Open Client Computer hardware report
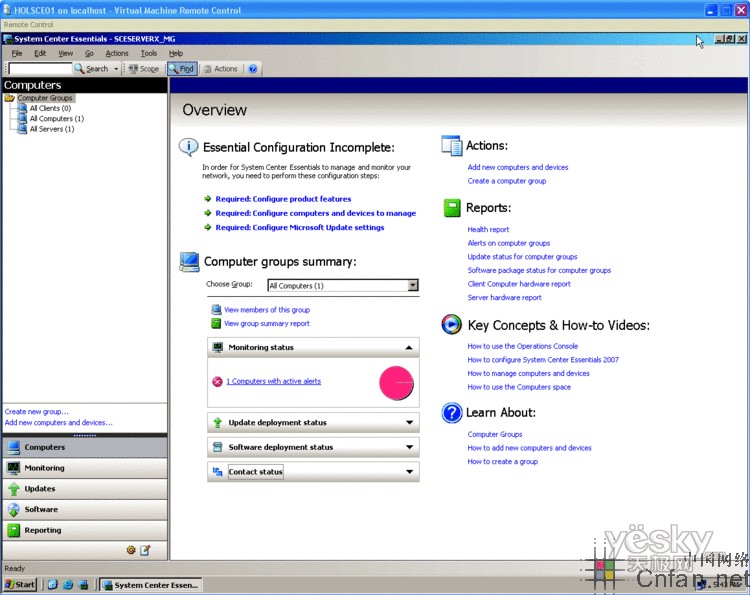The image size is (750, 595). click(x=519, y=284)
